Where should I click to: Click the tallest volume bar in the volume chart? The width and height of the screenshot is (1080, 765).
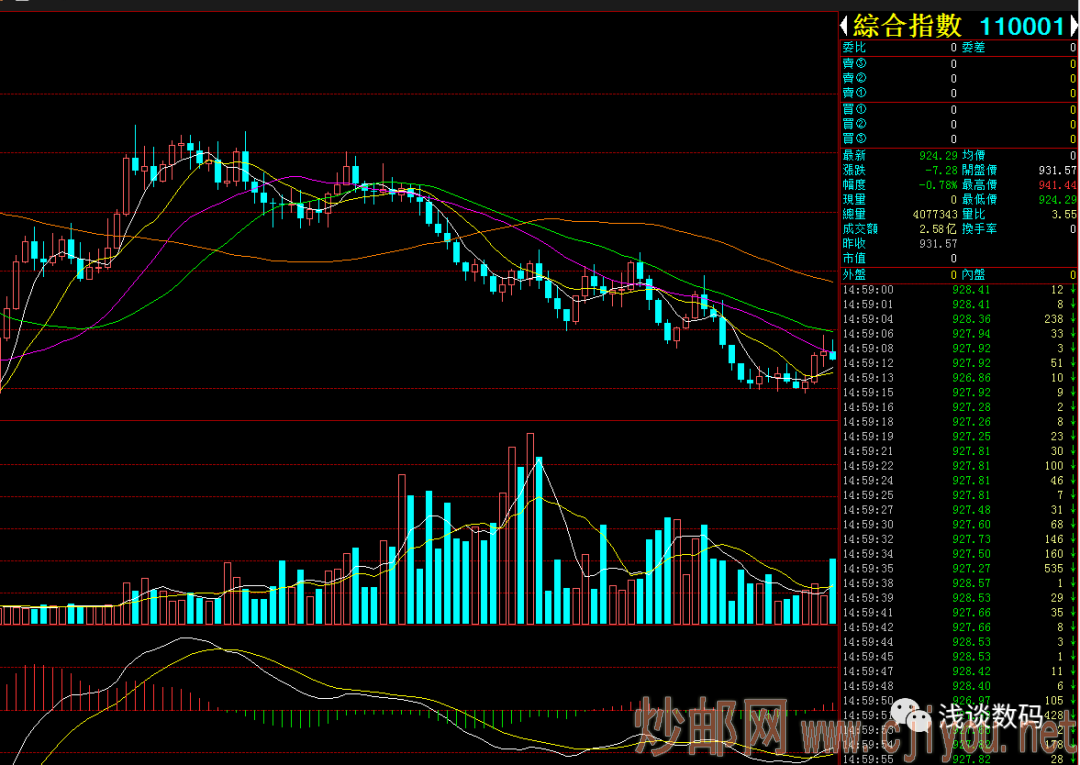pyautogui.click(x=530, y=528)
